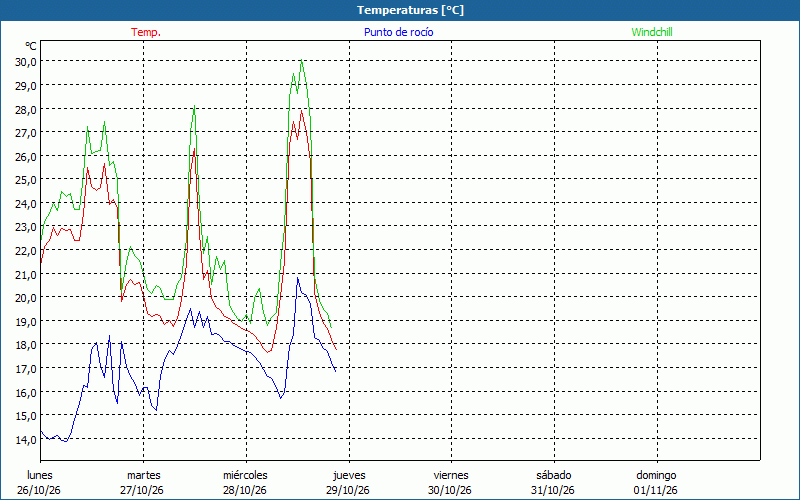Screen dimensions: 800x500
Task: Click the 01/11/26 date label
Action: pos(656,490)
